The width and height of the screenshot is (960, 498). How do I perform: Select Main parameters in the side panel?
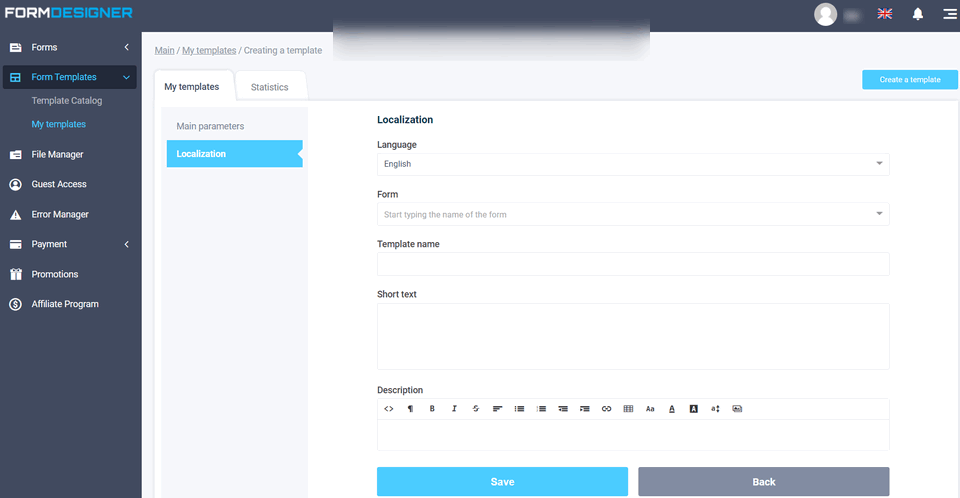[x=210, y=126]
